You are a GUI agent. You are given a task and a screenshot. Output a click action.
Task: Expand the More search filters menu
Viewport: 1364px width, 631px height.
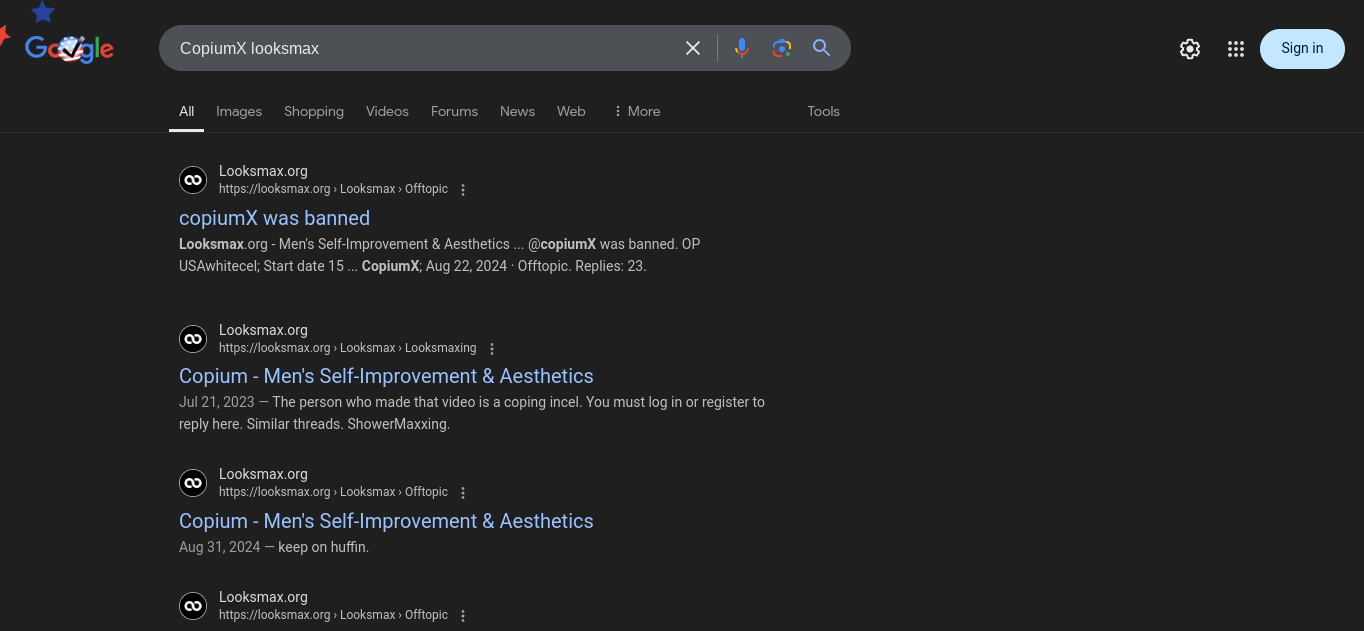tap(637, 111)
